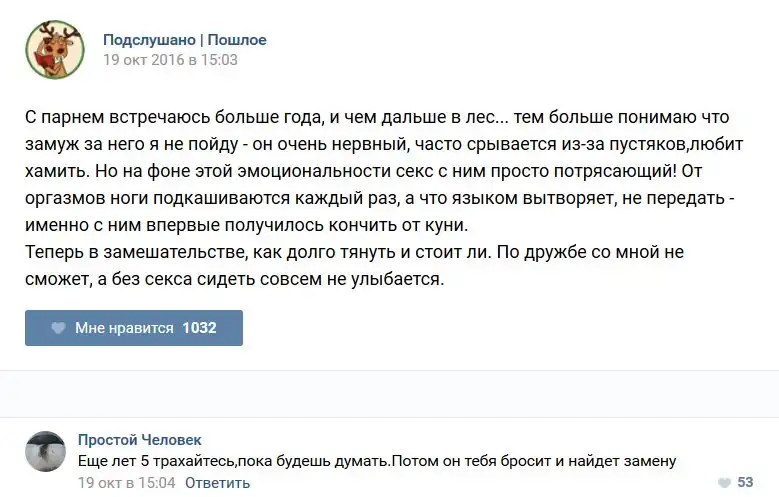The width and height of the screenshot is (779, 497).
Task: Click the comment's like count 53
Action: pyautogui.click(x=745, y=482)
